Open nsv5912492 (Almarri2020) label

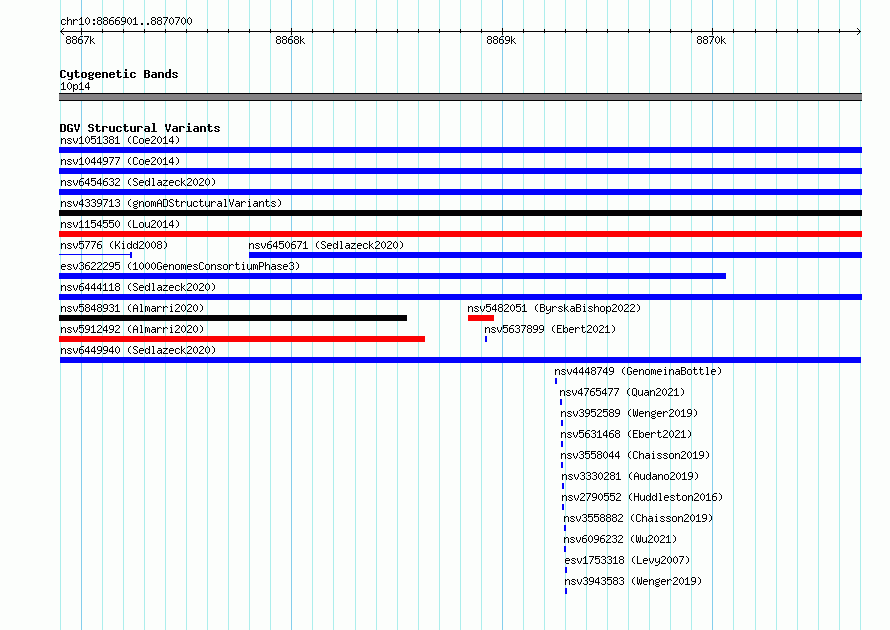point(132,329)
